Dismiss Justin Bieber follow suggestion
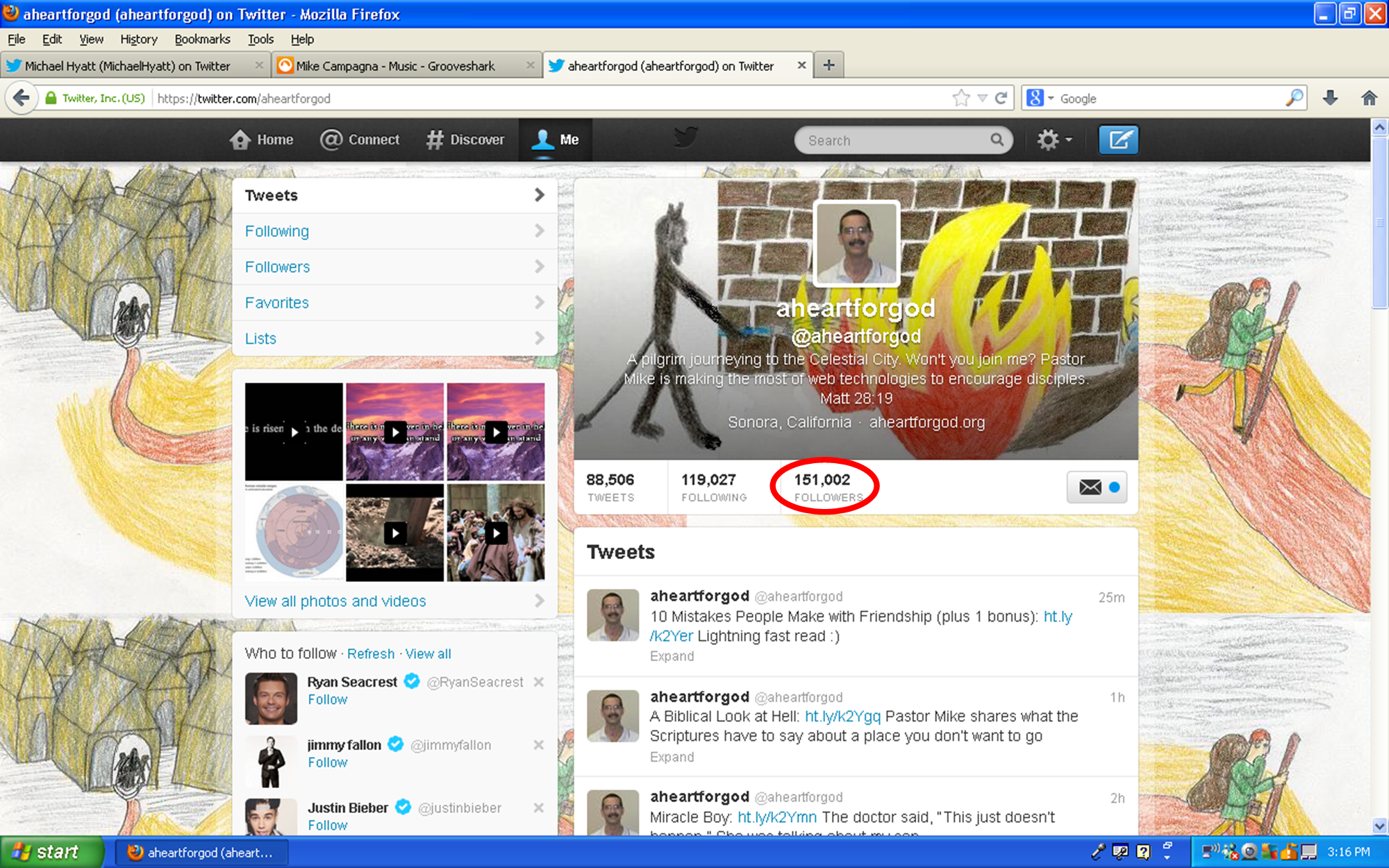The image size is (1389, 868). click(x=538, y=808)
